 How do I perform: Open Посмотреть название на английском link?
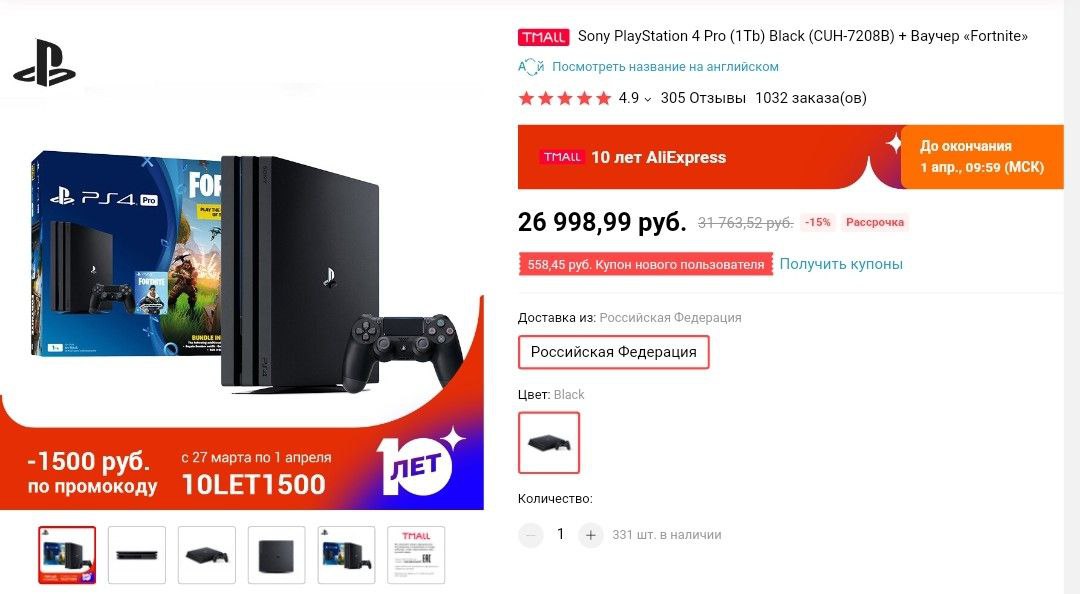pos(665,67)
